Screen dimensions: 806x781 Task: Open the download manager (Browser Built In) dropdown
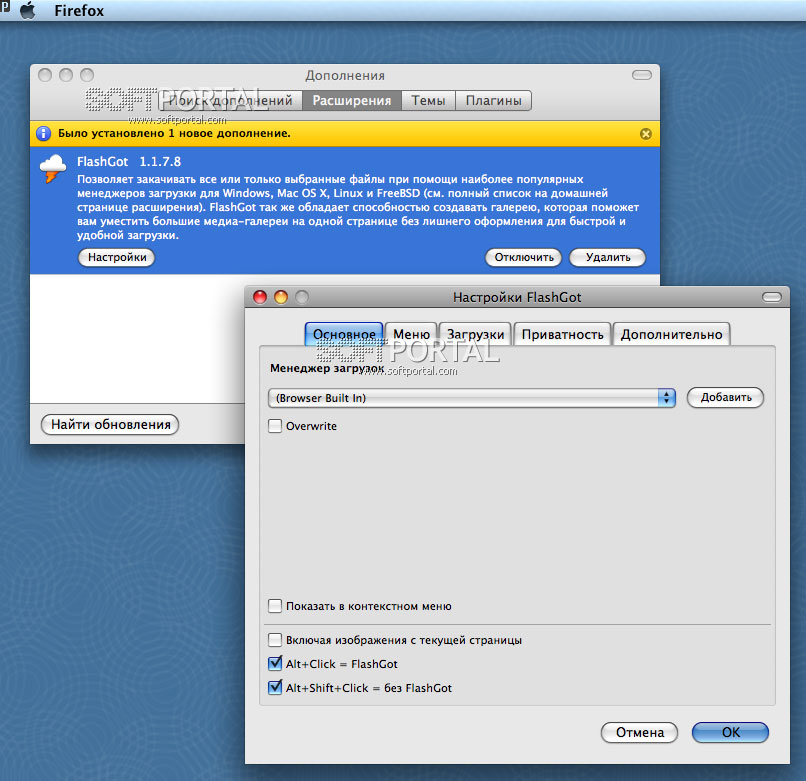[x=471, y=398]
